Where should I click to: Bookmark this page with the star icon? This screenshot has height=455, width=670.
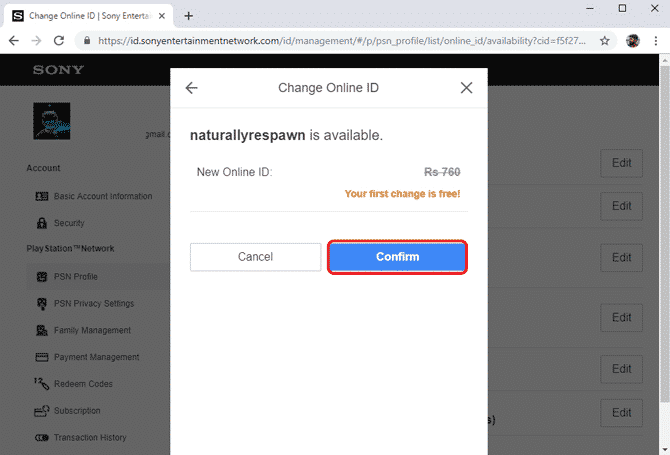click(604, 41)
